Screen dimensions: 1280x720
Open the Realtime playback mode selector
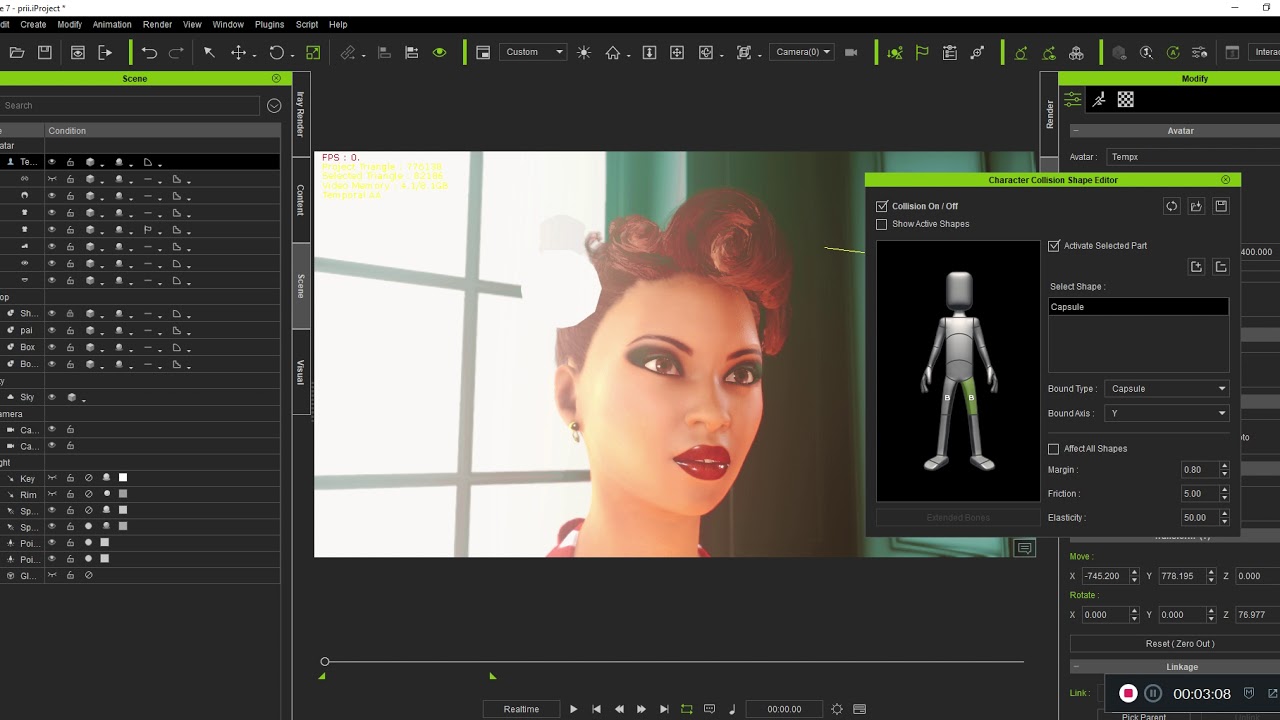click(521, 709)
